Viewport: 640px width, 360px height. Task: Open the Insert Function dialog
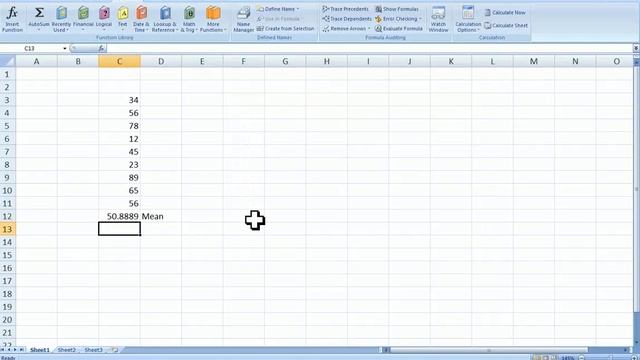pyautogui.click(x=12, y=18)
